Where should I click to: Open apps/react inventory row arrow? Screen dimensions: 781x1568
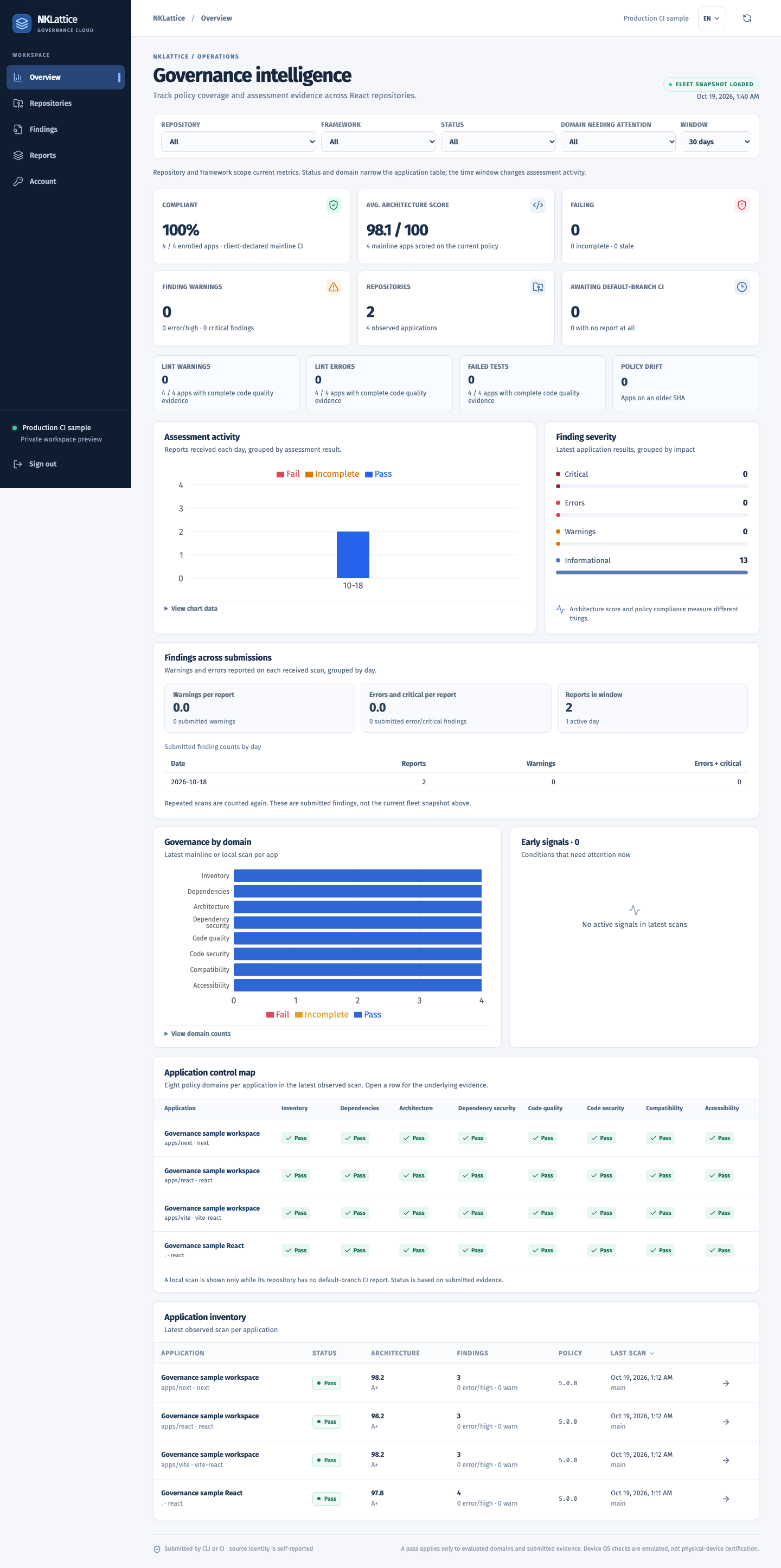click(x=726, y=1422)
